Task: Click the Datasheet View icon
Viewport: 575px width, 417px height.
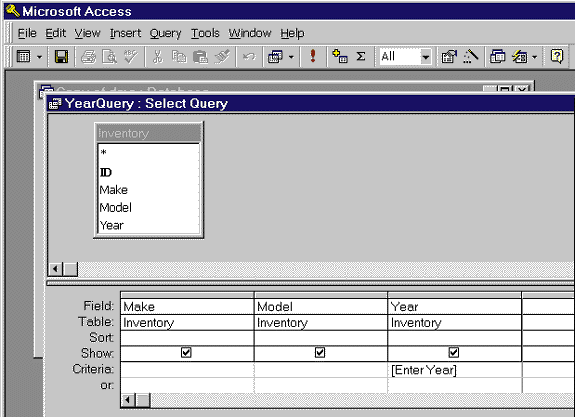Action: (24, 56)
